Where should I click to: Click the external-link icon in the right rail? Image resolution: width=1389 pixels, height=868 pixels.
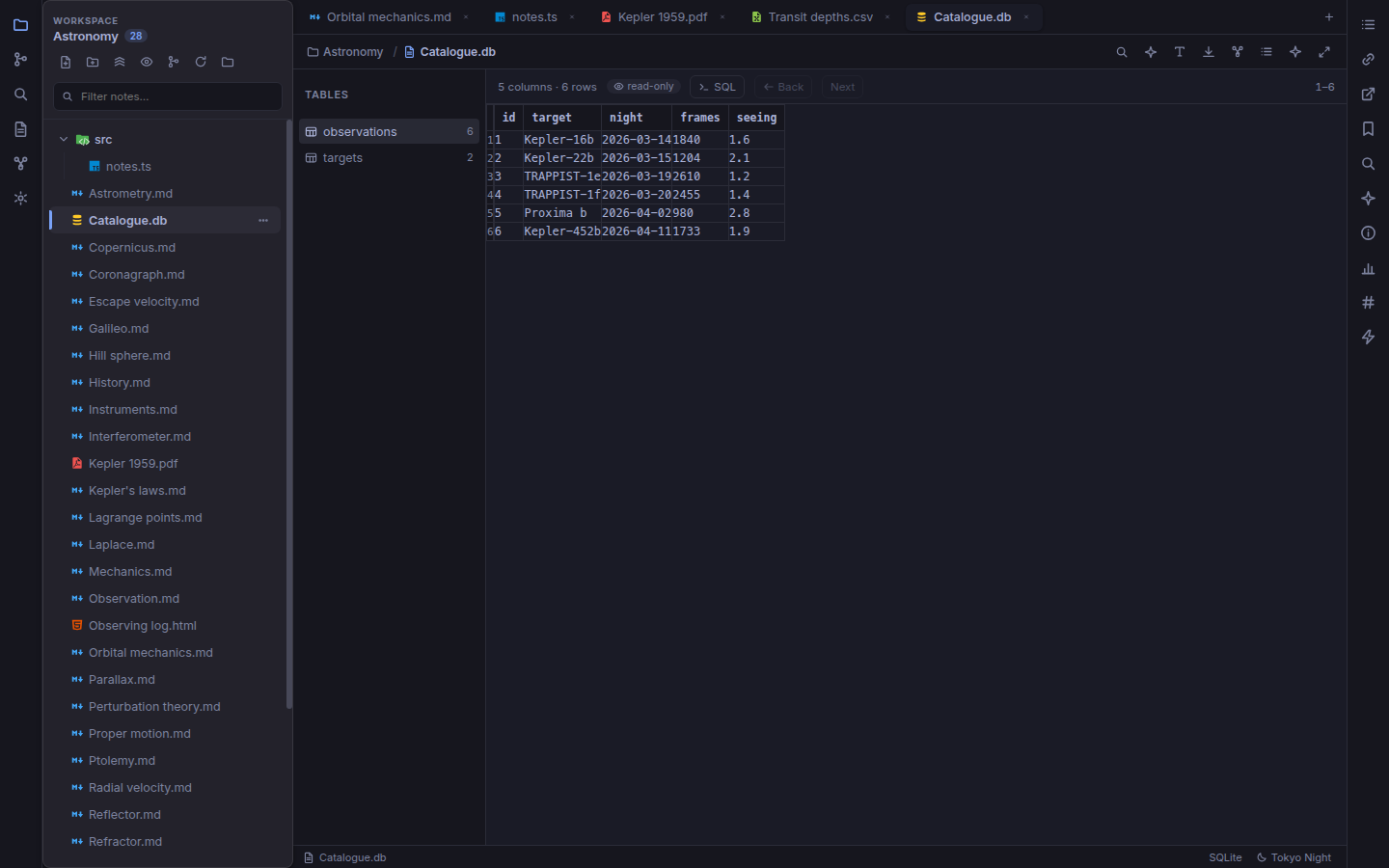[x=1368, y=95]
